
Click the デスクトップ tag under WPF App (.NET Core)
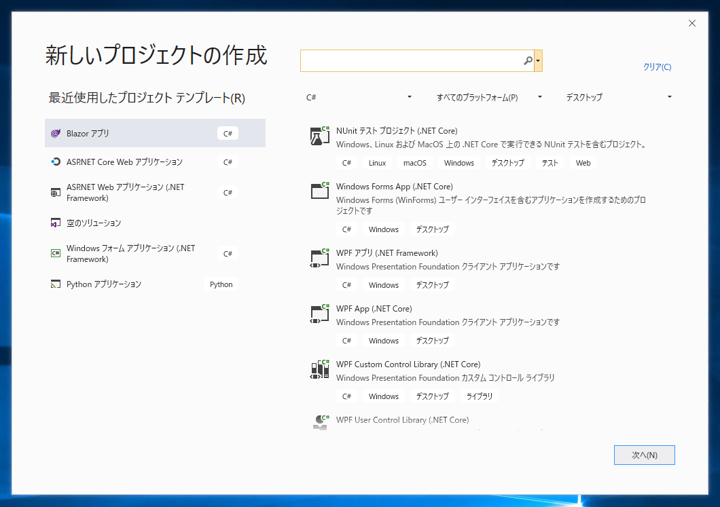coord(432,341)
